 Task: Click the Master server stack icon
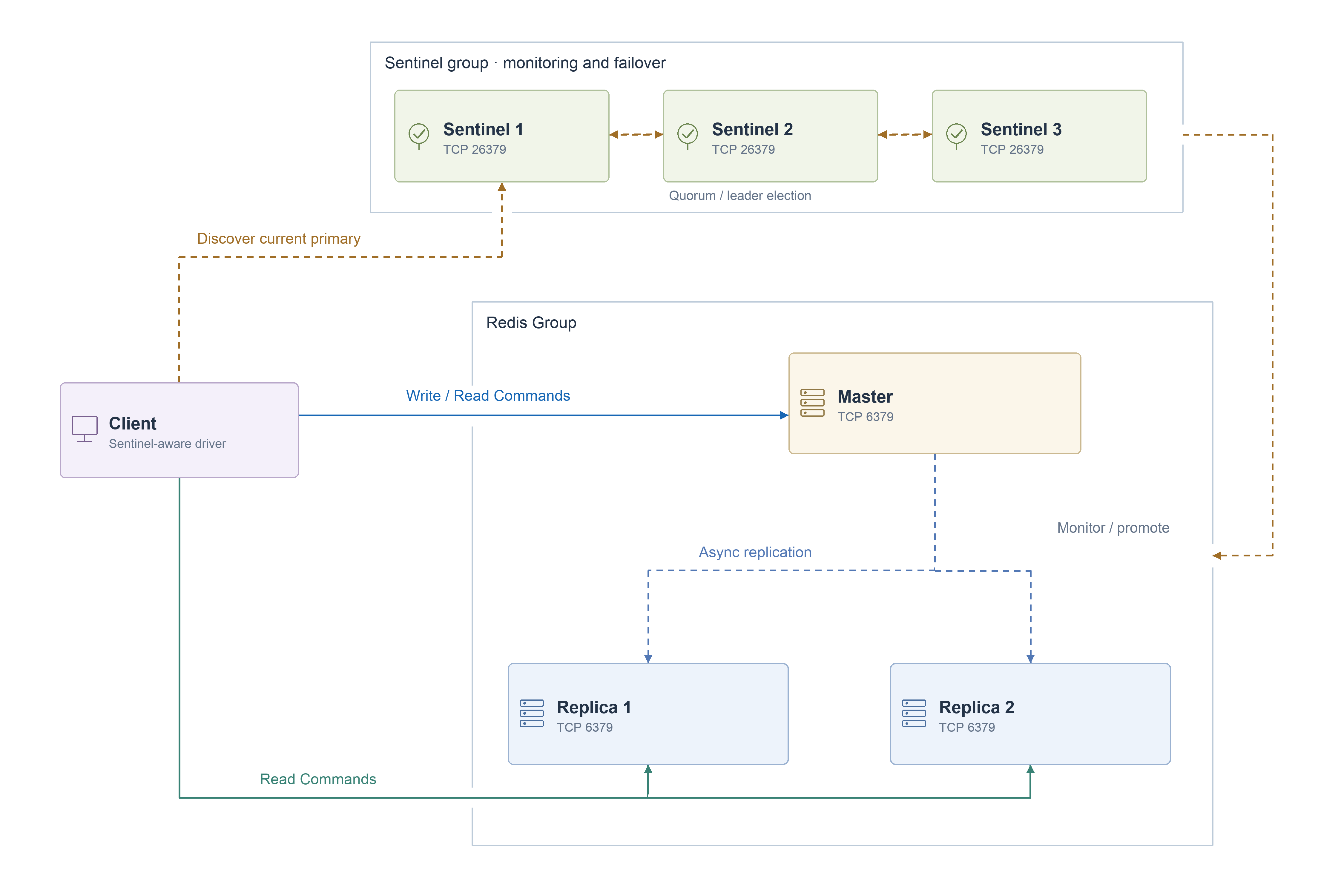point(812,403)
